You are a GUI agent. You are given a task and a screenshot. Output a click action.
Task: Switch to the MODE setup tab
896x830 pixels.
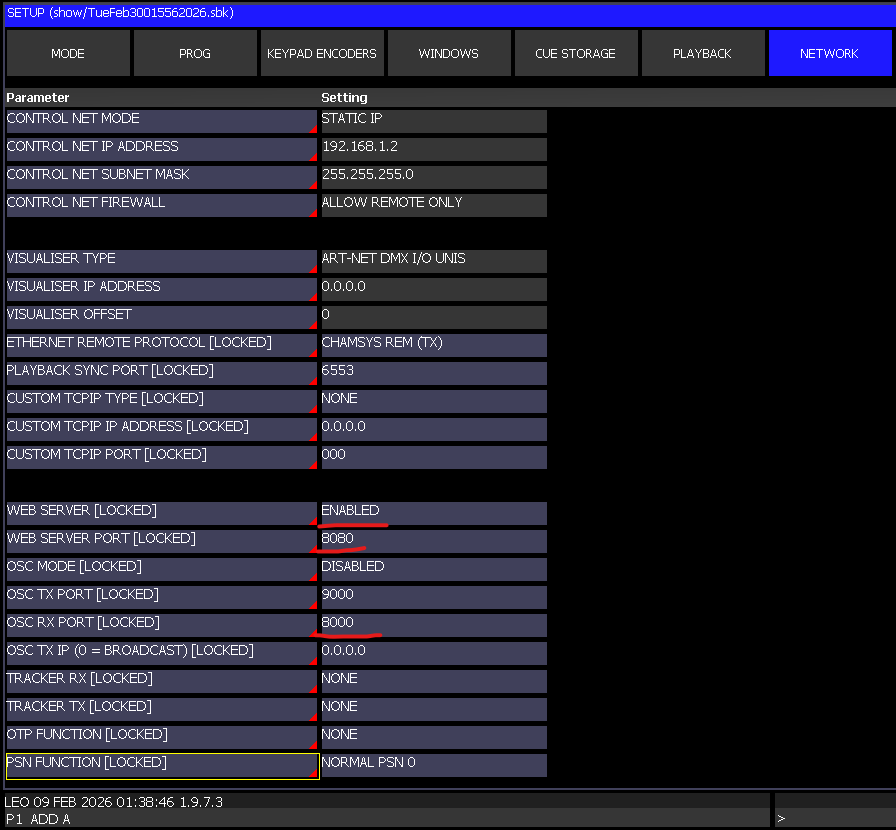[67, 52]
